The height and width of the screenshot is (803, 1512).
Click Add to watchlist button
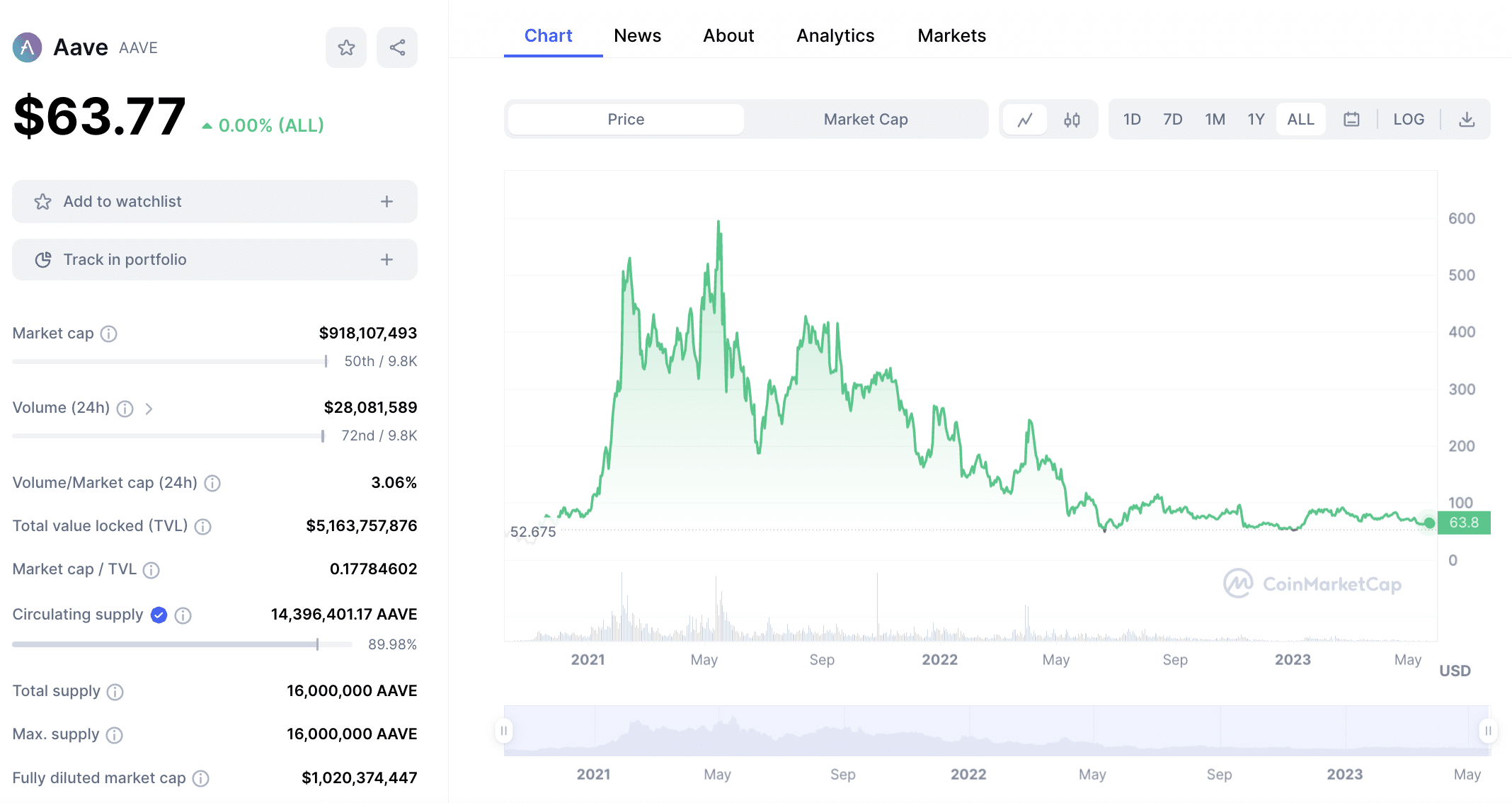click(214, 202)
